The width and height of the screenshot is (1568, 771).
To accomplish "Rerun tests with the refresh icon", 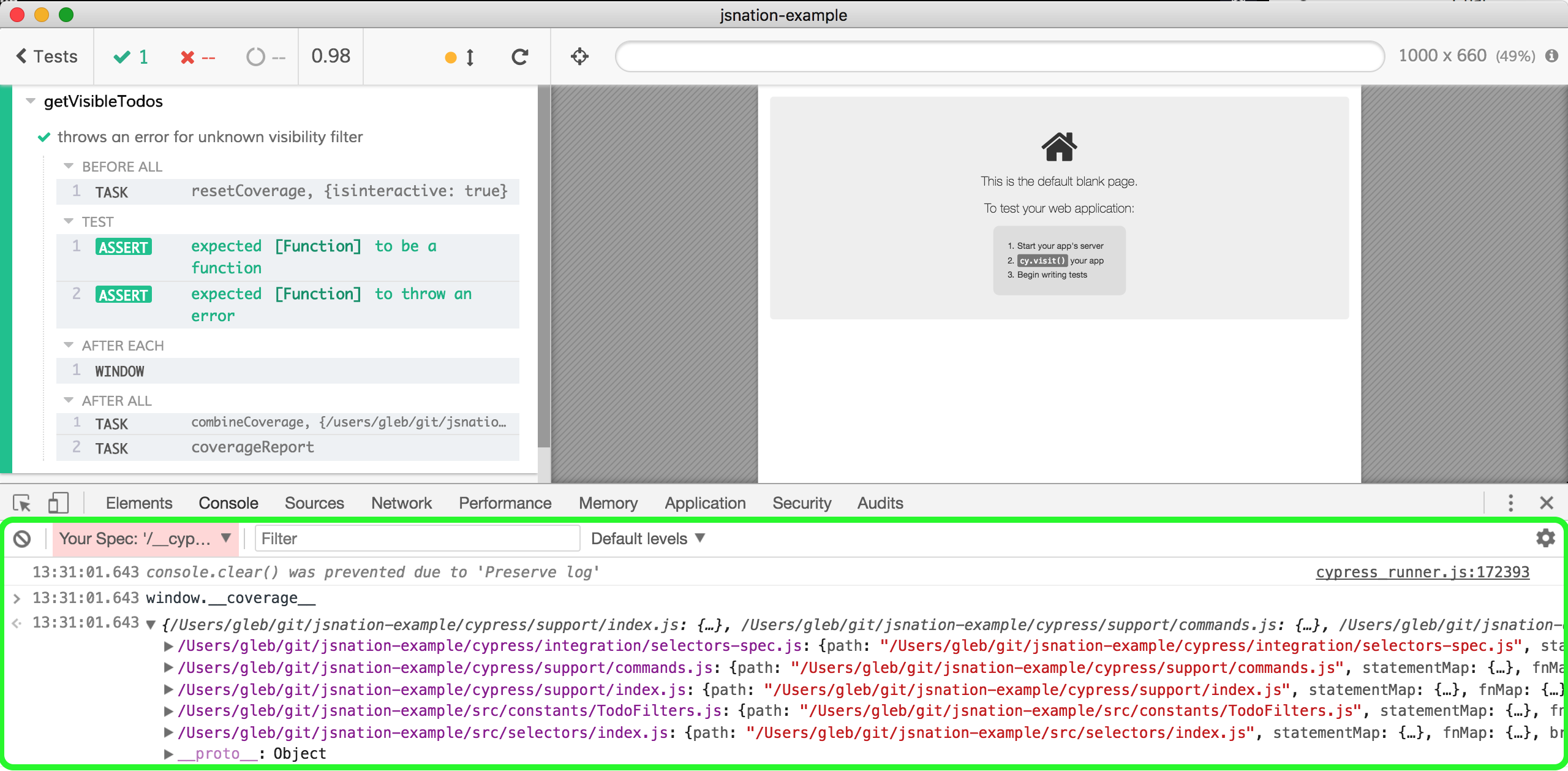I will pyautogui.click(x=520, y=56).
